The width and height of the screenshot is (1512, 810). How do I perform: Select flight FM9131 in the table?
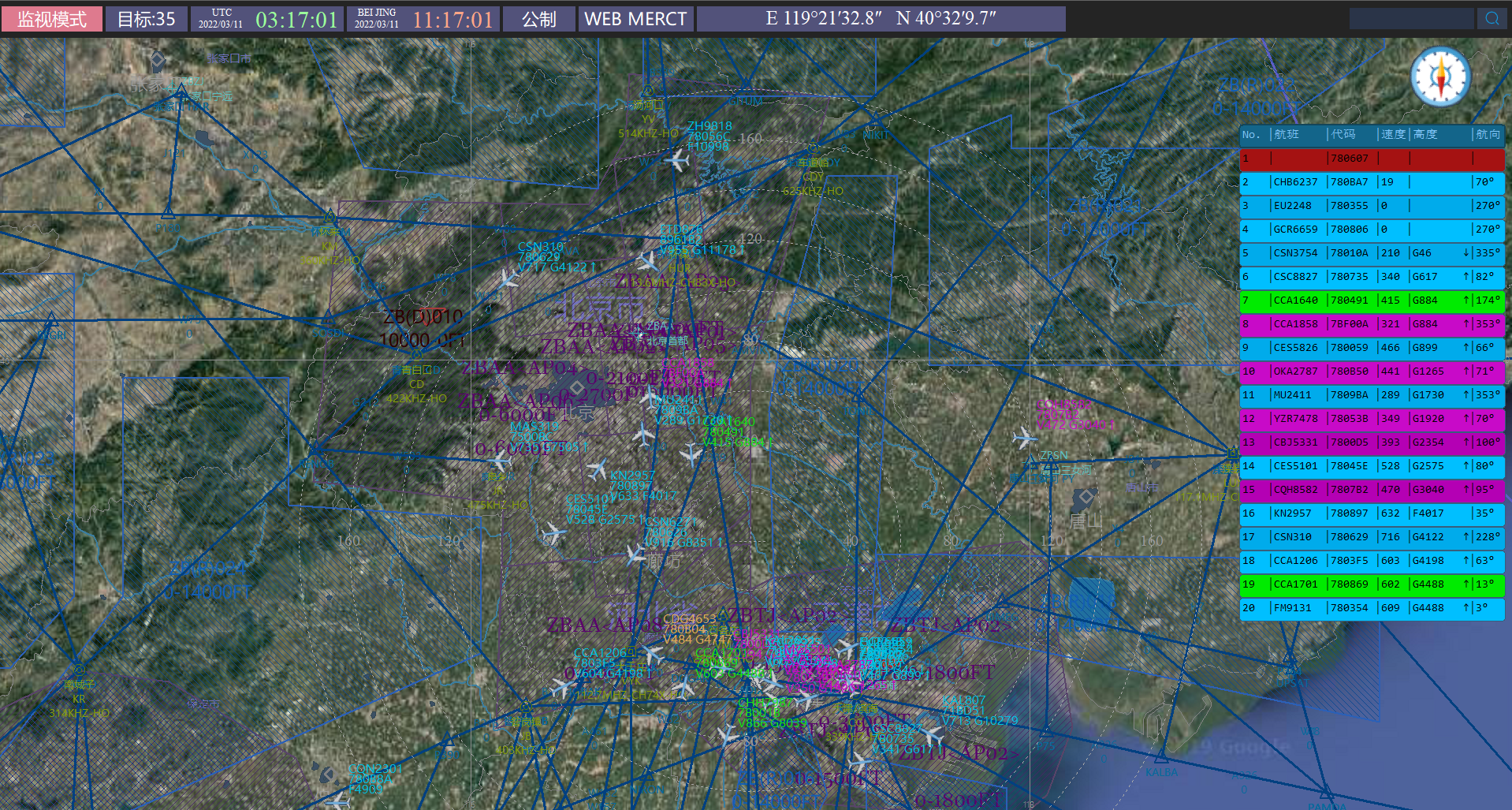1372,608
